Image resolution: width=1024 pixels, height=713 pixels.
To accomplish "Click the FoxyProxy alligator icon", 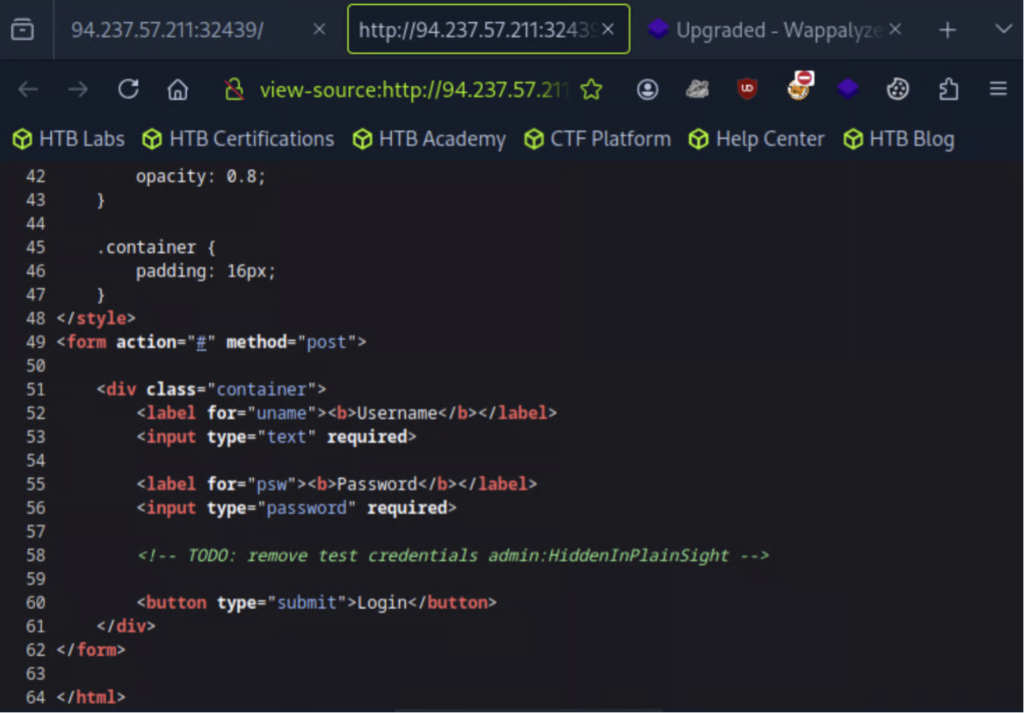I will click(697, 89).
